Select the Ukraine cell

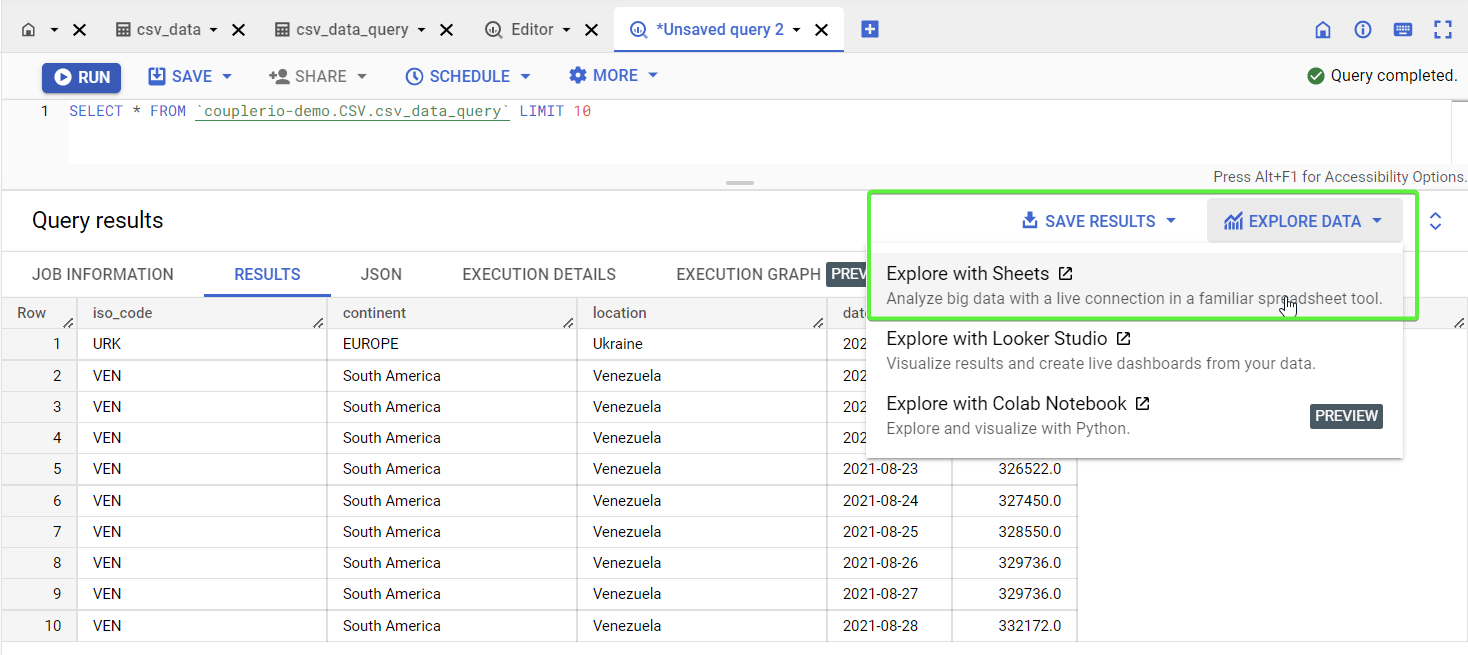(x=702, y=344)
